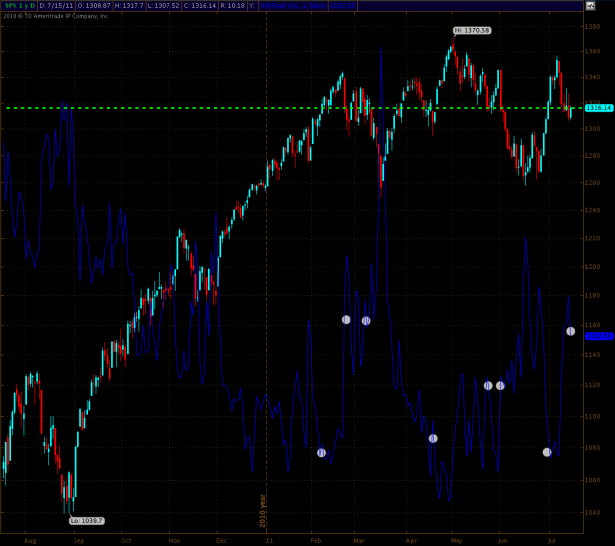This screenshot has width=615, height=546.
Task: Click the vertical 2010 year divider label
Action: (x=263, y=511)
